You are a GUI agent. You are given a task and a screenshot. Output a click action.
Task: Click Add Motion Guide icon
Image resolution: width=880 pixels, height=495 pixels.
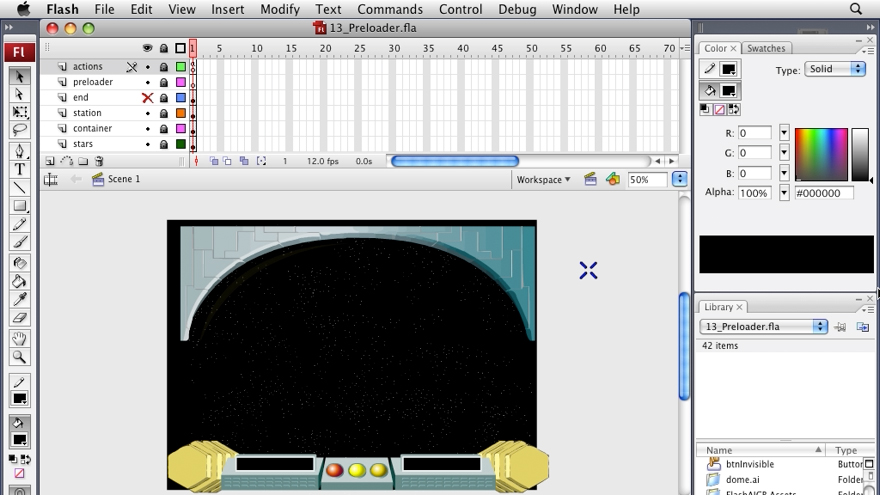pos(67,161)
